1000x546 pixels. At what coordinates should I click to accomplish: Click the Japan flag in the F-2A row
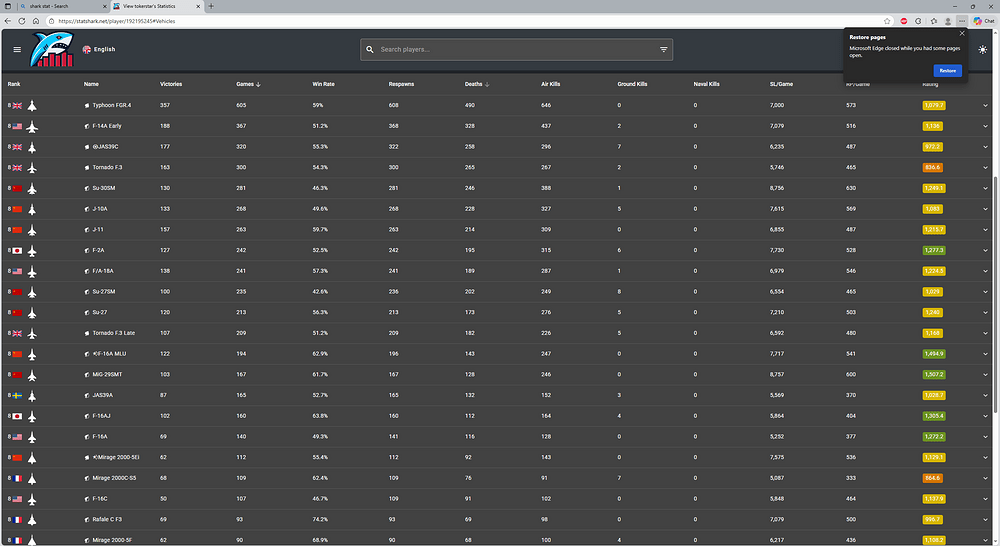pos(16,250)
